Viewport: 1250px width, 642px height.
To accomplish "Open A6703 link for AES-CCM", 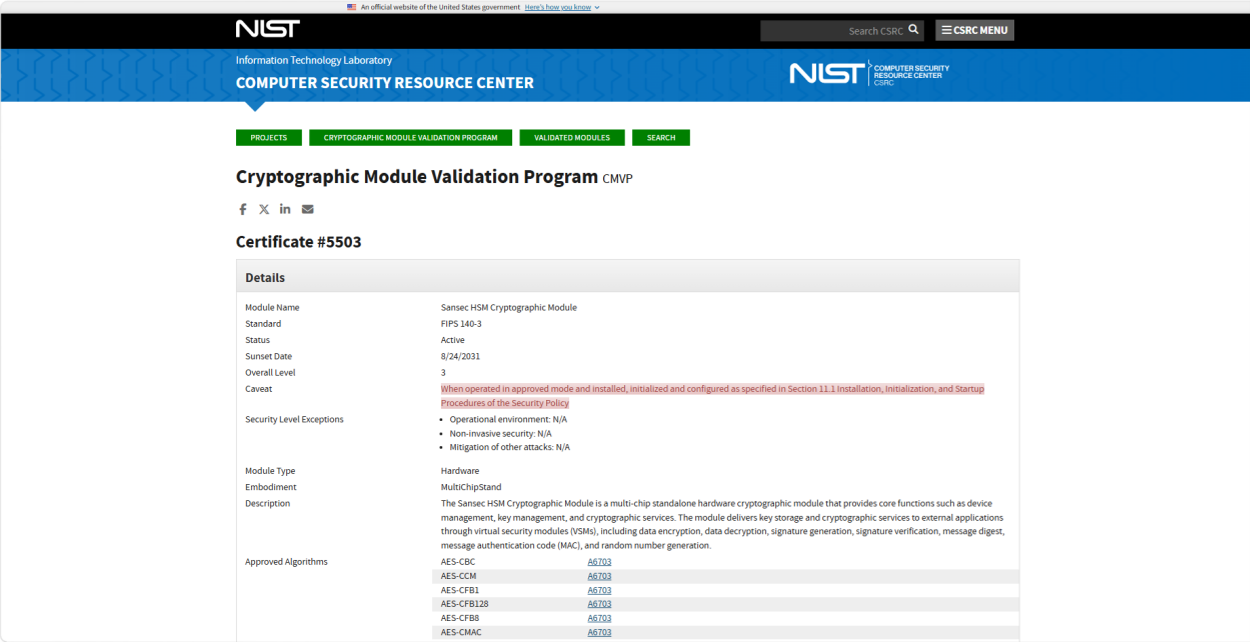I will coord(599,576).
